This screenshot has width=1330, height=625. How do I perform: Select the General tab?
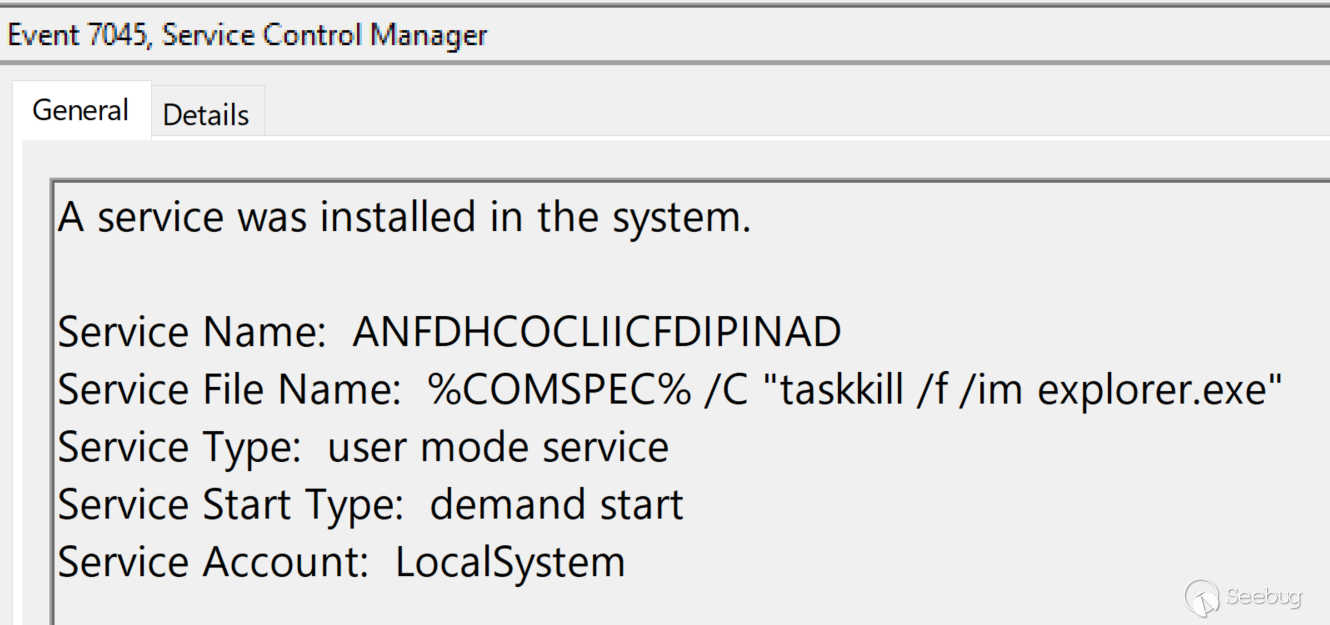coord(81,110)
